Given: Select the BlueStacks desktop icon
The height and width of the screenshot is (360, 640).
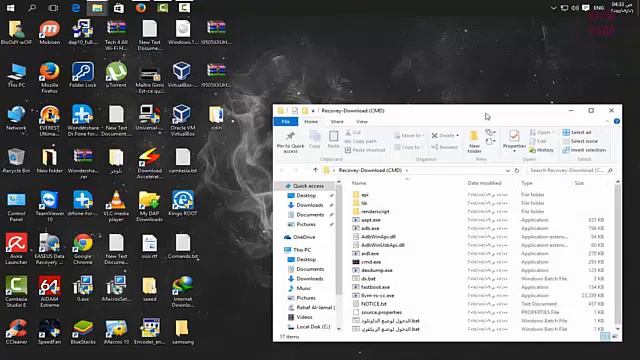Looking at the screenshot, I should (83, 332).
